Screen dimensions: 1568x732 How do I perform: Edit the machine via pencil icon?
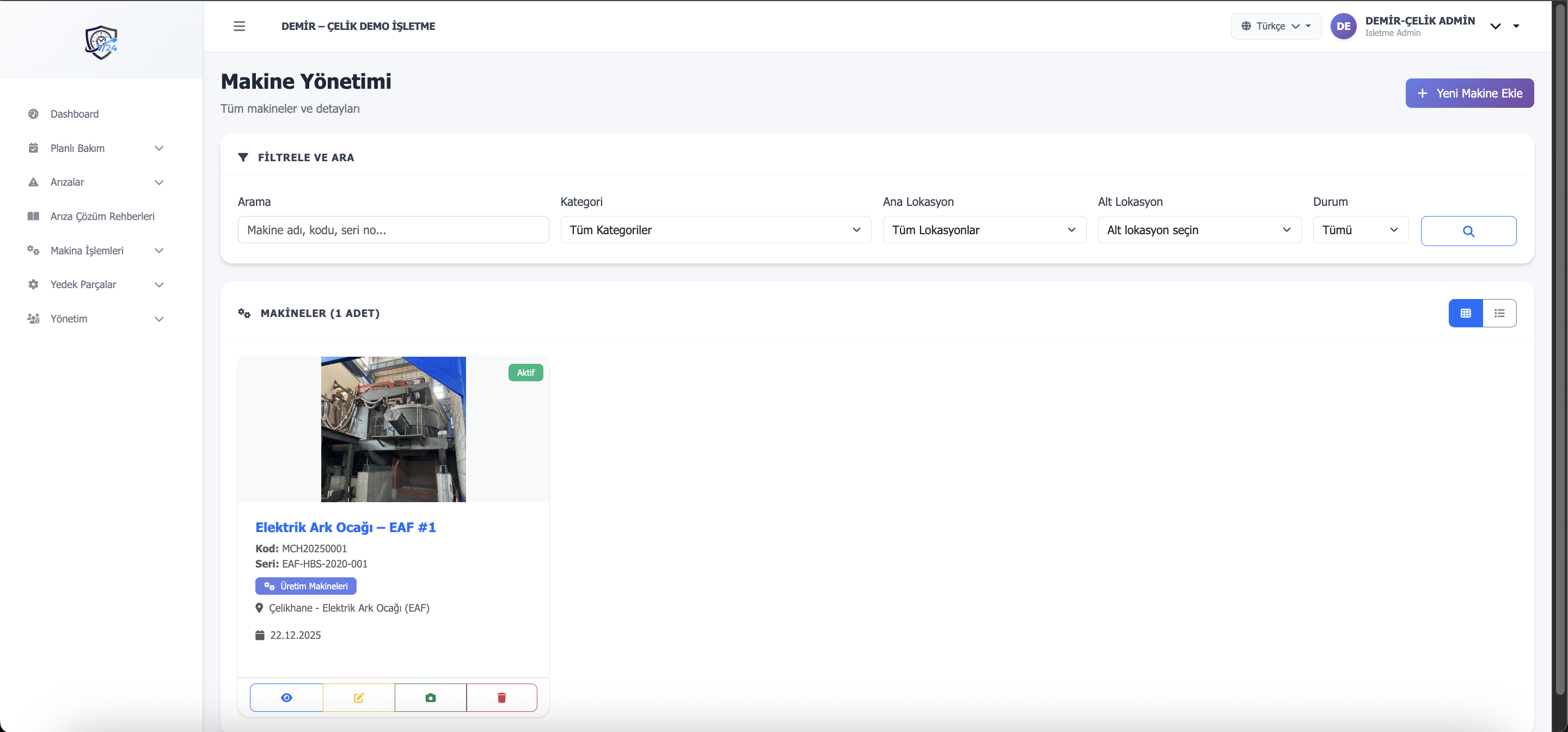[359, 697]
